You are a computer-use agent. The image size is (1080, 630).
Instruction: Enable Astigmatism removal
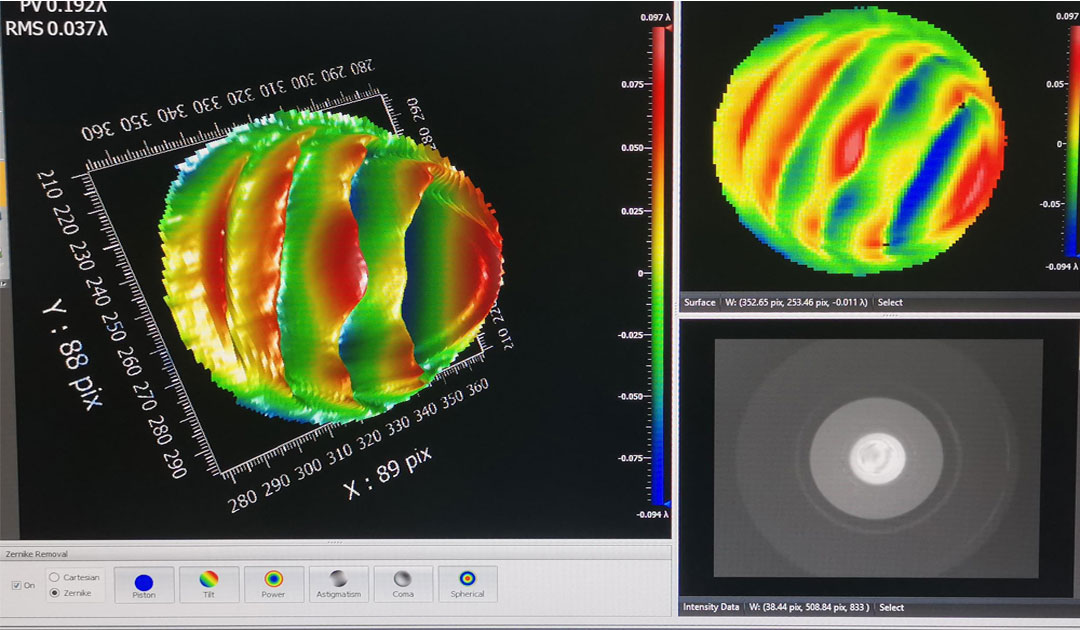point(338,584)
